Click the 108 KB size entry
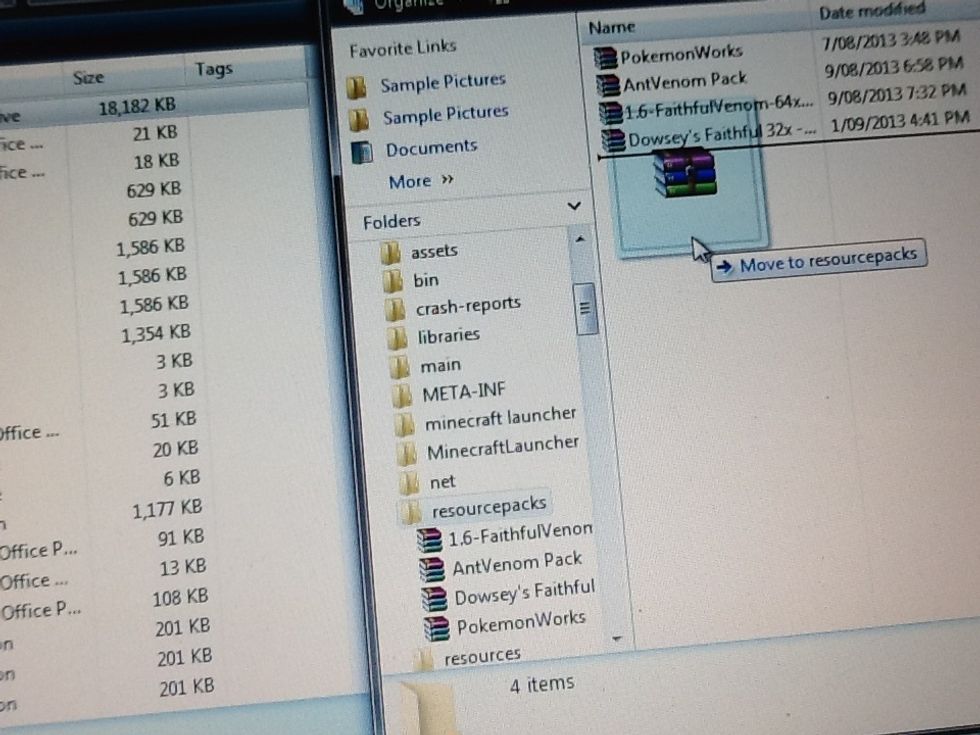 pos(181,598)
